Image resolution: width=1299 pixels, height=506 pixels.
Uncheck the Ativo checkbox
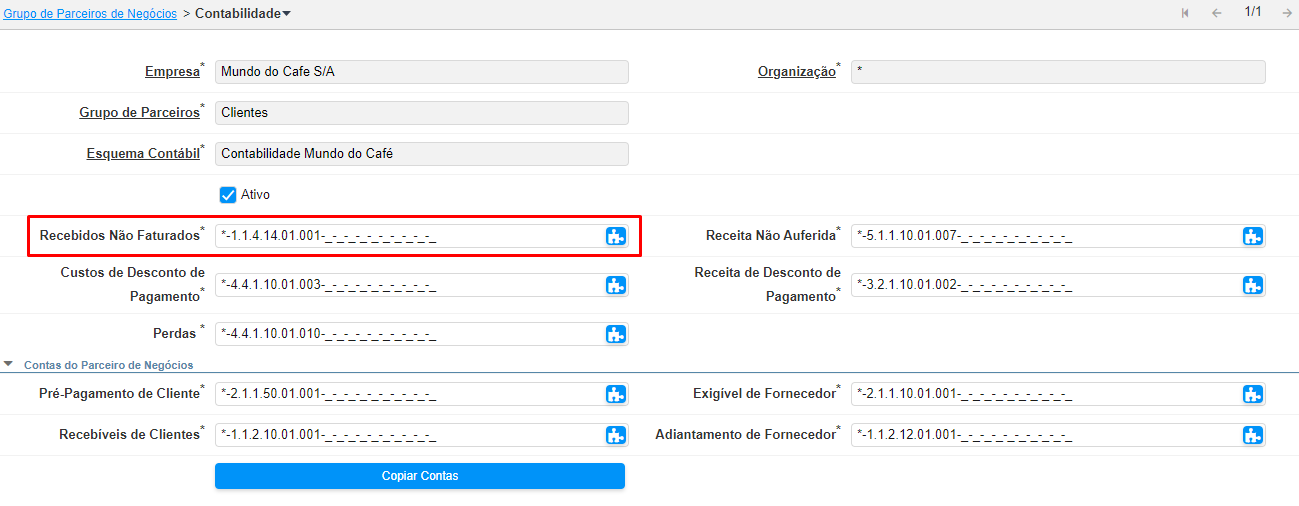(x=228, y=195)
